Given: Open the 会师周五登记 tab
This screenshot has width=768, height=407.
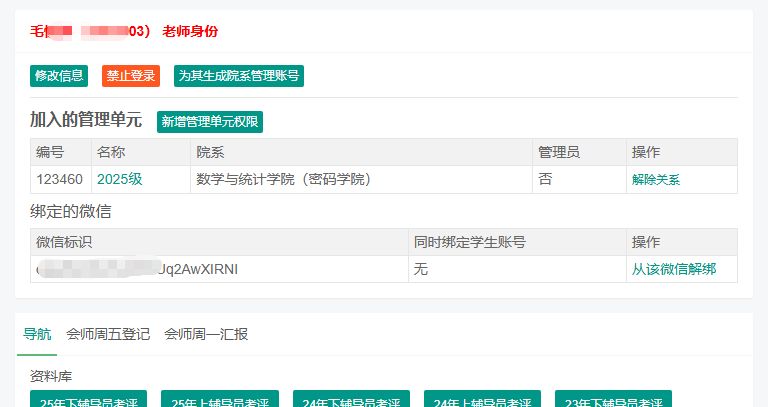Looking at the screenshot, I should click(108, 334).
